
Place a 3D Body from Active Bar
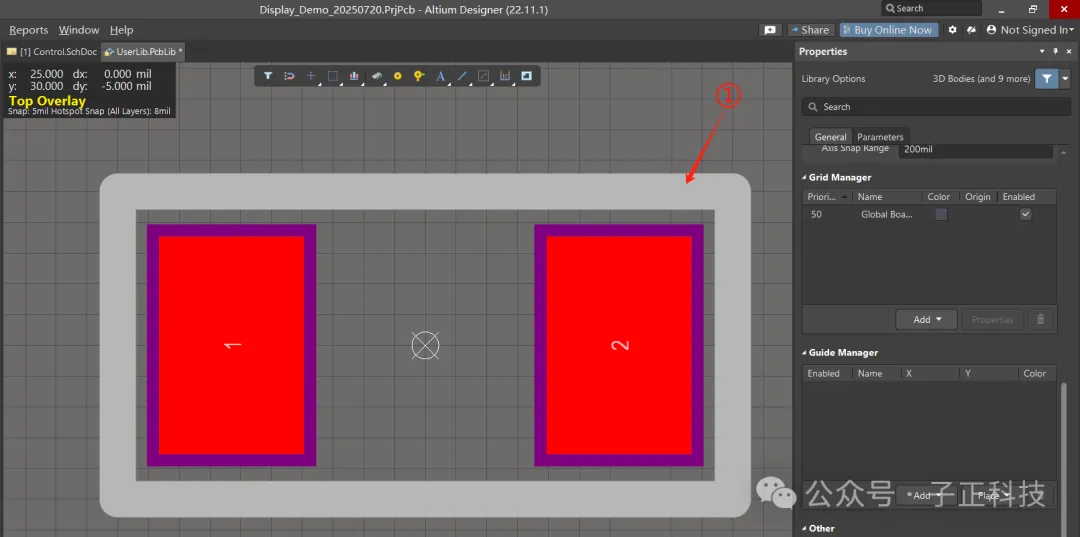tap(376, 76)
